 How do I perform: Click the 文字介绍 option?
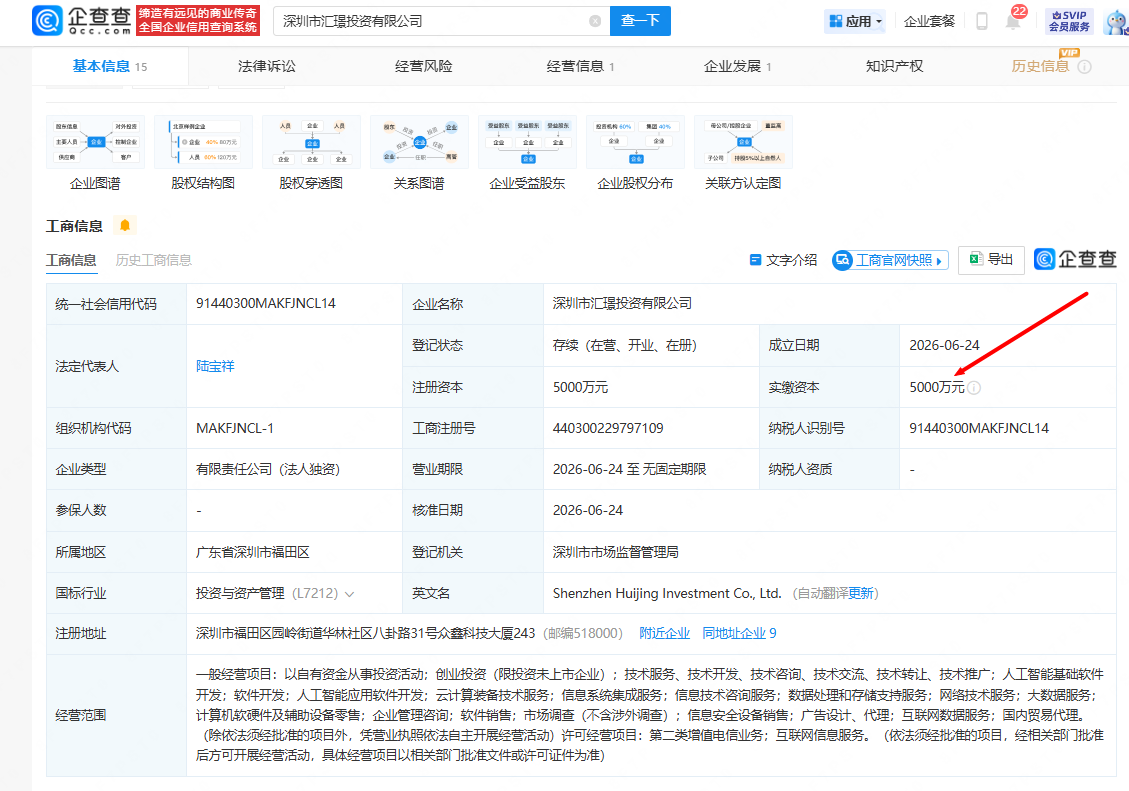(783, 260)
